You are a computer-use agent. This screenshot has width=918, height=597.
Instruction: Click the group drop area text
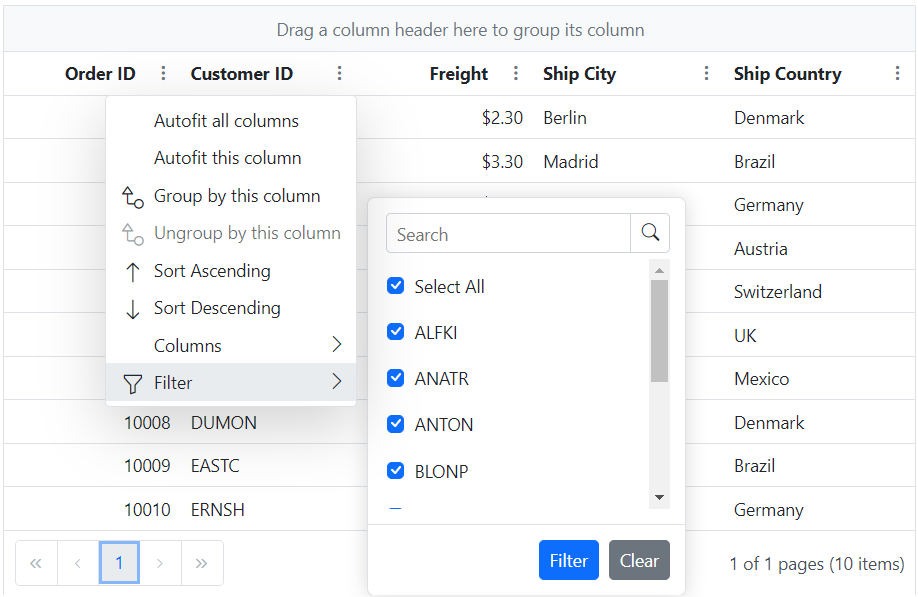coord(460,30)
